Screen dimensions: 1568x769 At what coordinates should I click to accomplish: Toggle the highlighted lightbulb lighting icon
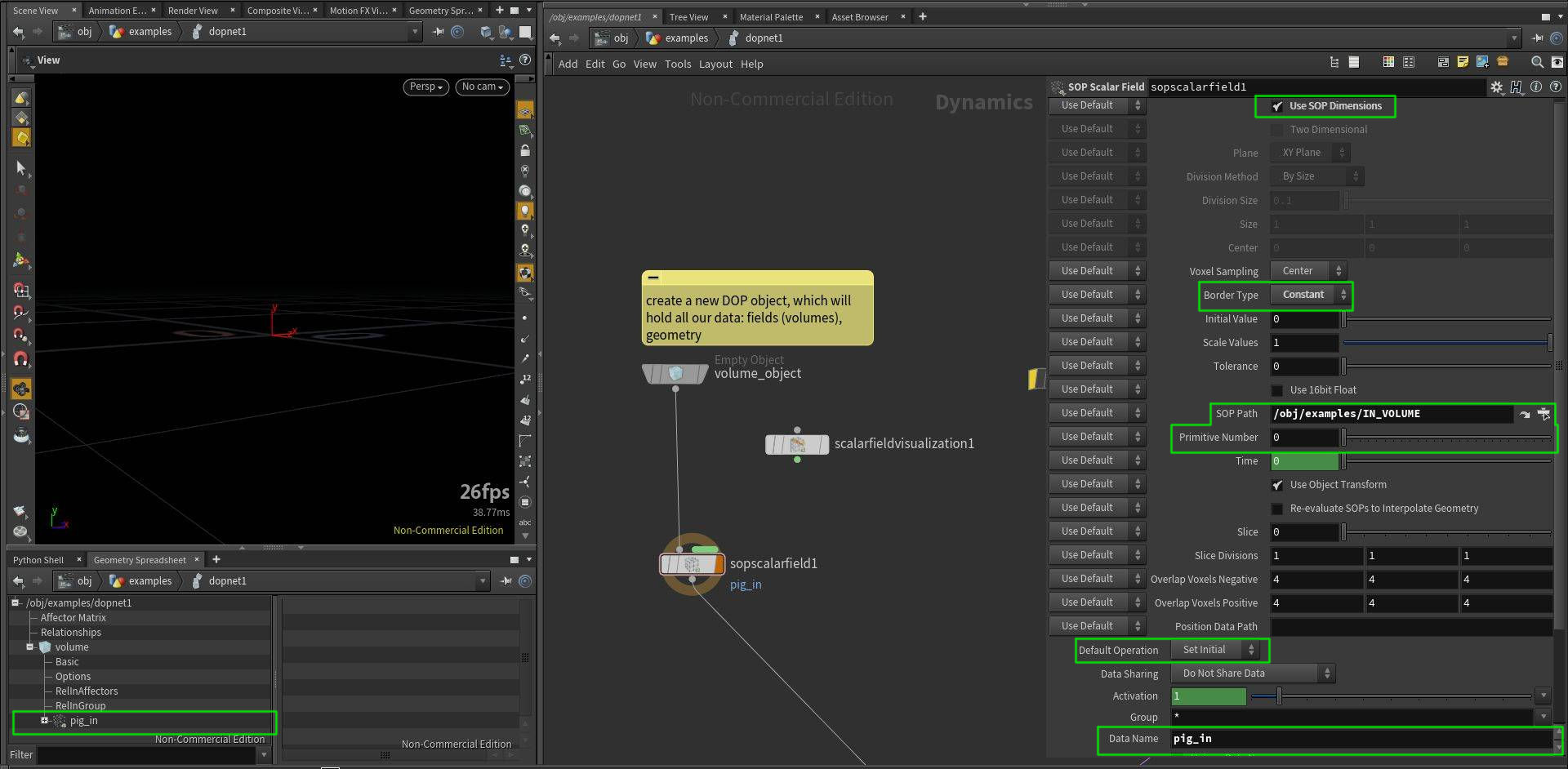tap(525, 211)
